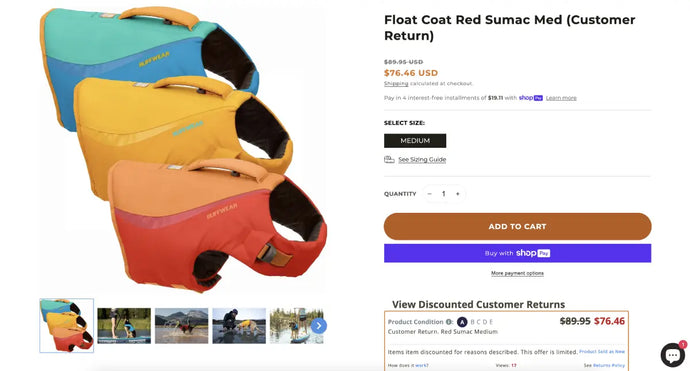Decrease quantity with the minus icon

(429, 194)
